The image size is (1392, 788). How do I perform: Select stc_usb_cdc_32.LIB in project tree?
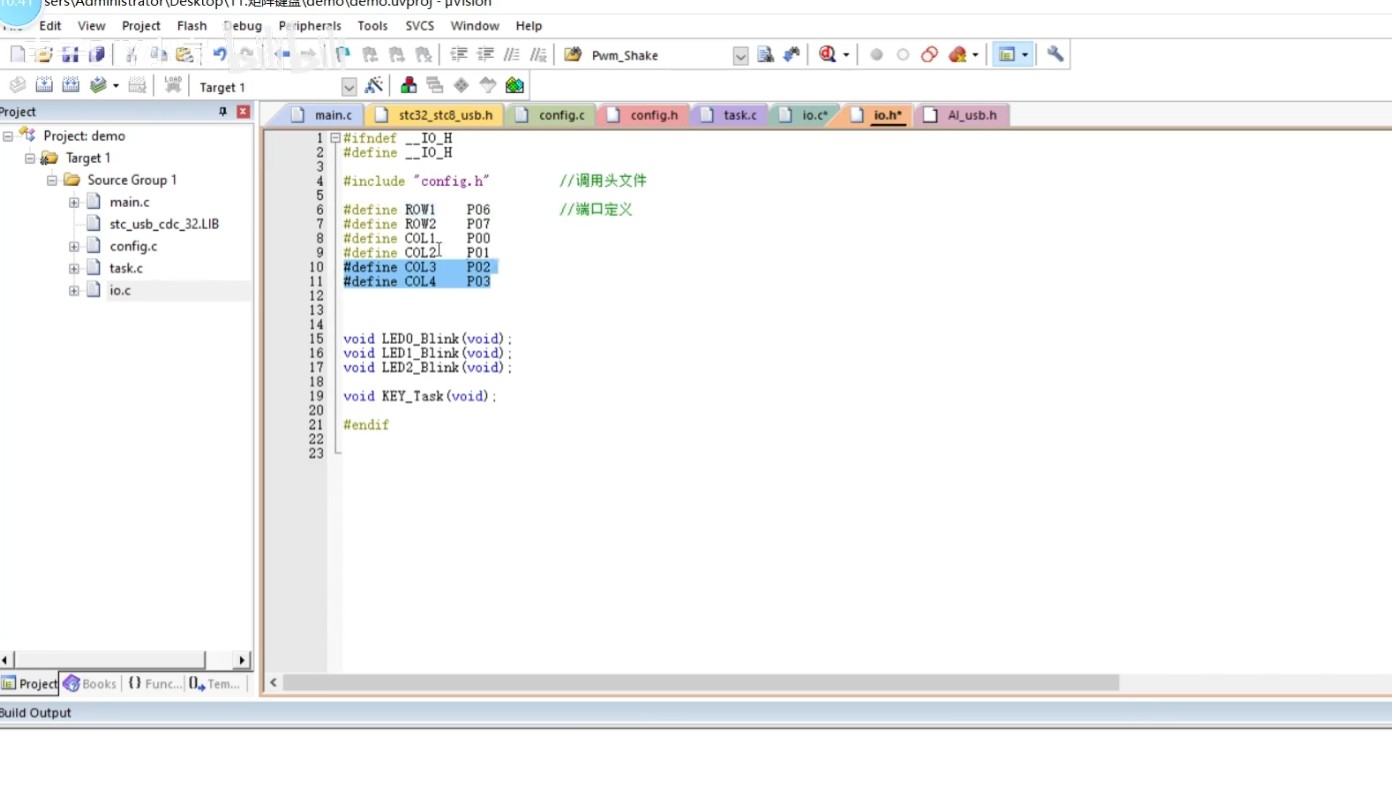pos(163,224)
